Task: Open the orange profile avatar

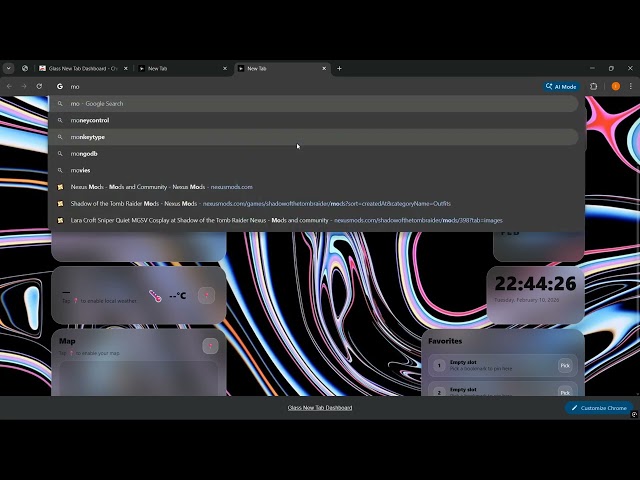Action: click(616, 87)
